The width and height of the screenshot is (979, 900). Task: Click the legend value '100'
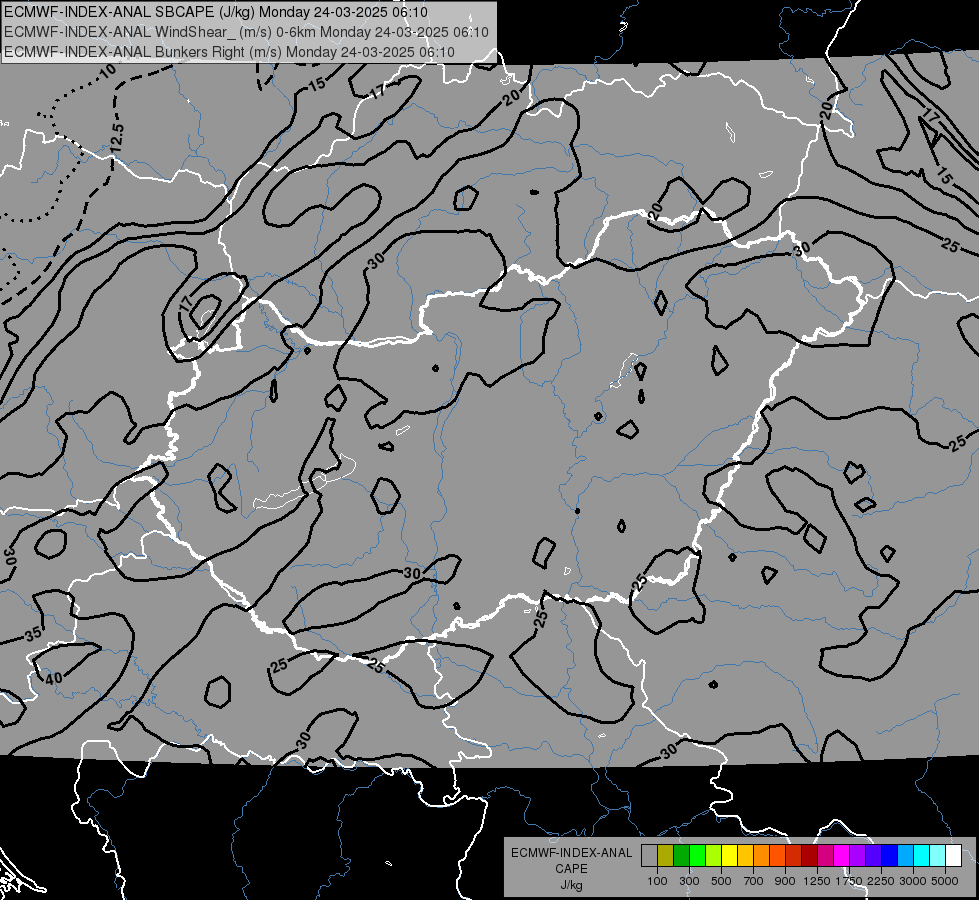(657, 881)
